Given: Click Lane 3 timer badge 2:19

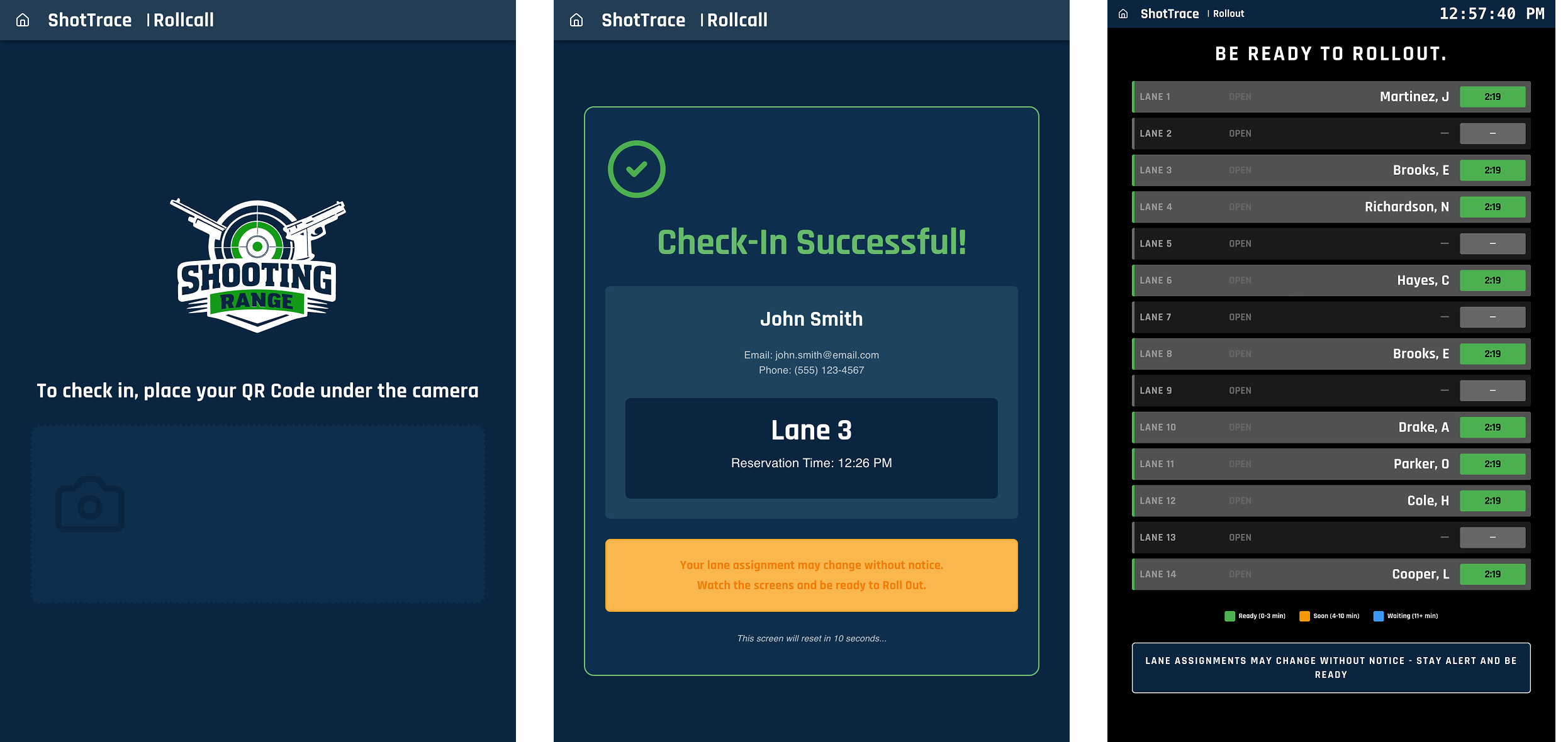Looking at the screenshot, I should coord(1492,170).
